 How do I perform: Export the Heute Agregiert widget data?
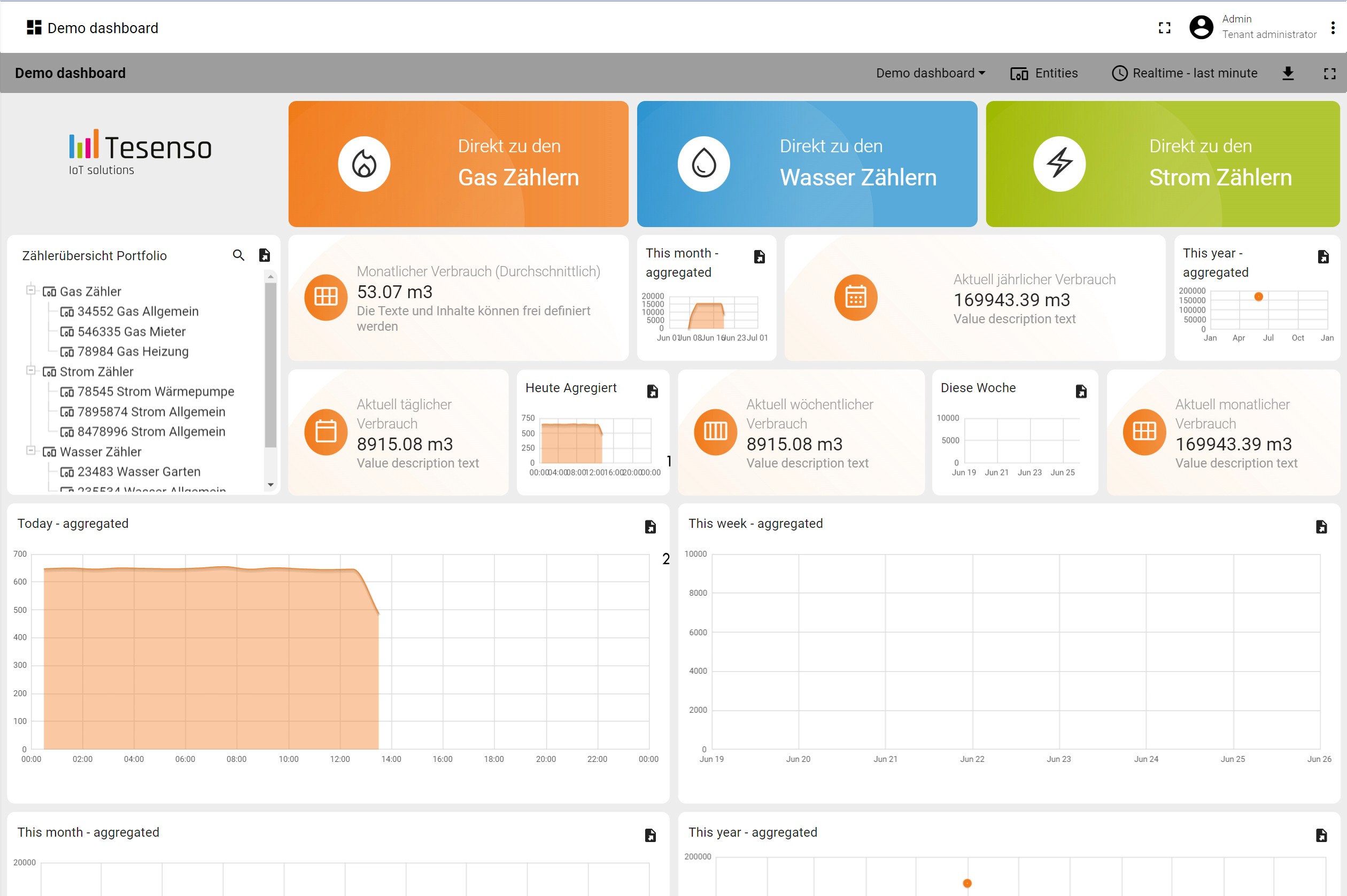point(652,392)
